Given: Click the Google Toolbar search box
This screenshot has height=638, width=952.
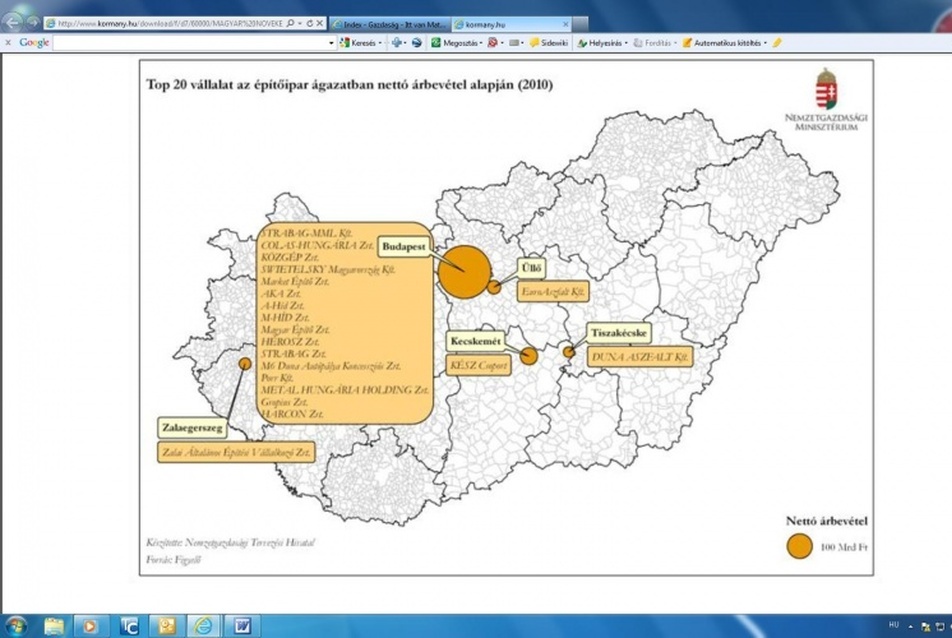Looking at the screenshot, I should coord(190,42).
